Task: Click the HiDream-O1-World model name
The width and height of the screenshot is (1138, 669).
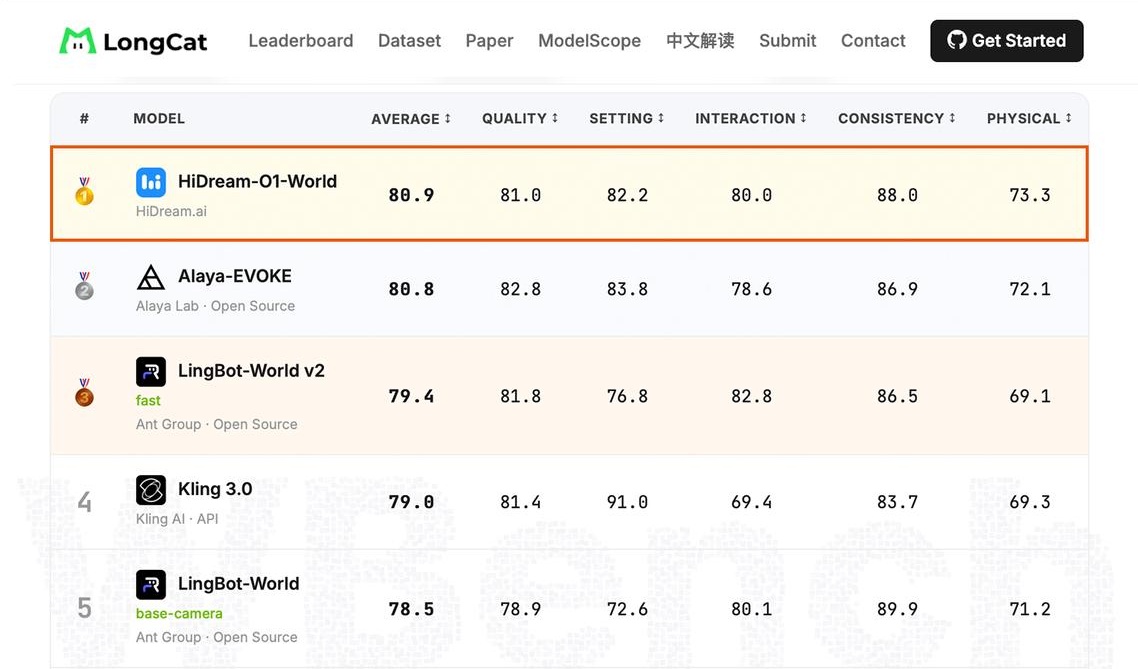Action: point(258,181)
